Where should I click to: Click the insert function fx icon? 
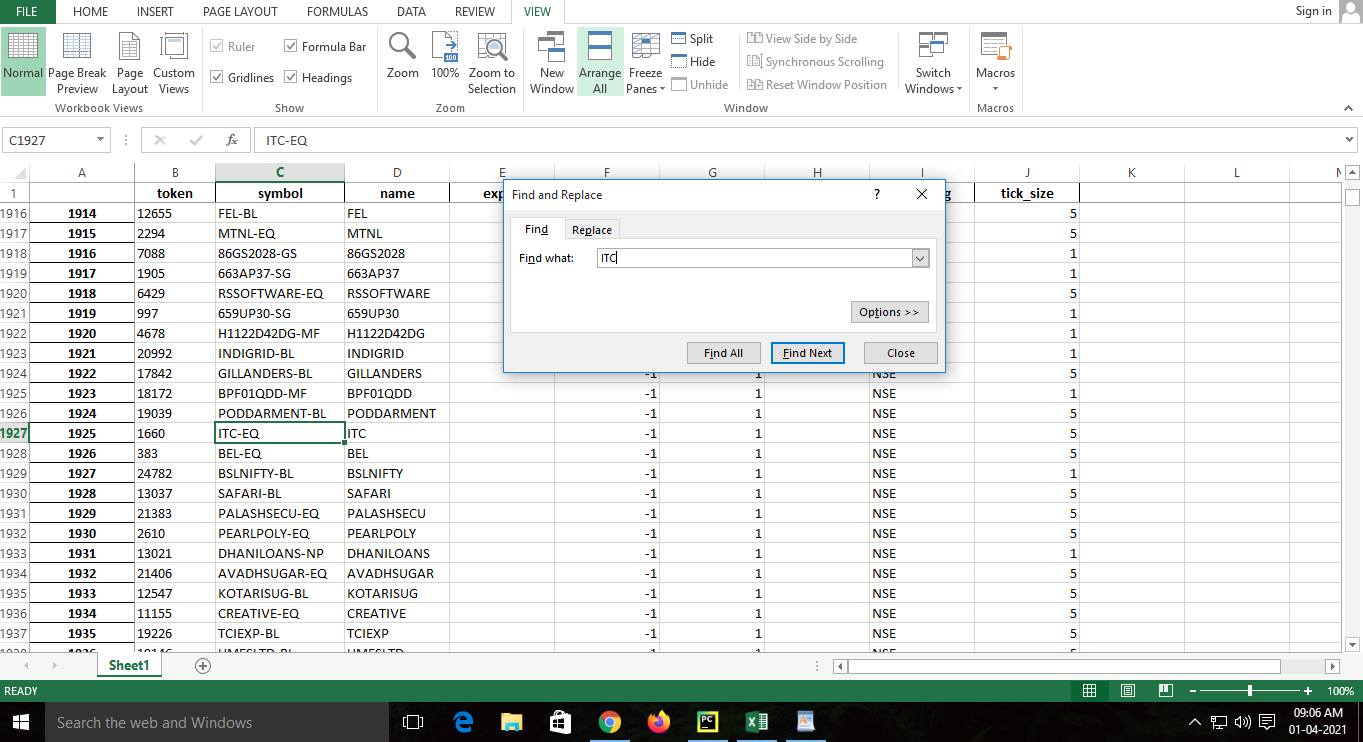pyautogui.click(x=232, y=140)
